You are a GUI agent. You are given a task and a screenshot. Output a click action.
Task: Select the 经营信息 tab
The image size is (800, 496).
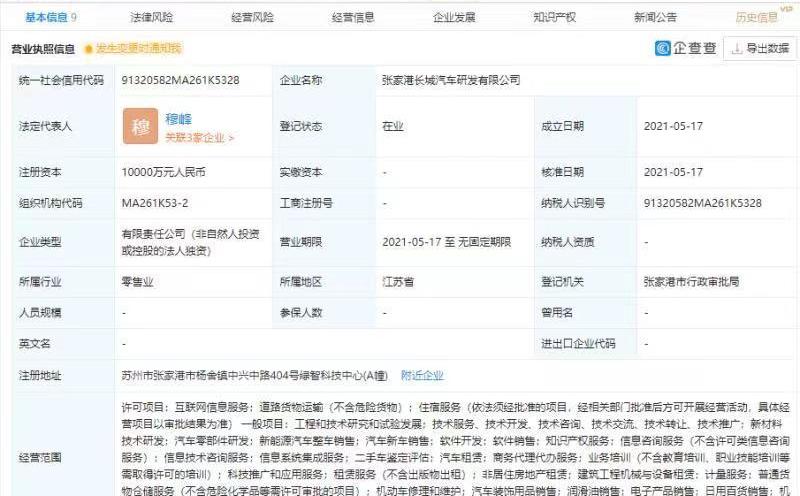tap(353, 17)
